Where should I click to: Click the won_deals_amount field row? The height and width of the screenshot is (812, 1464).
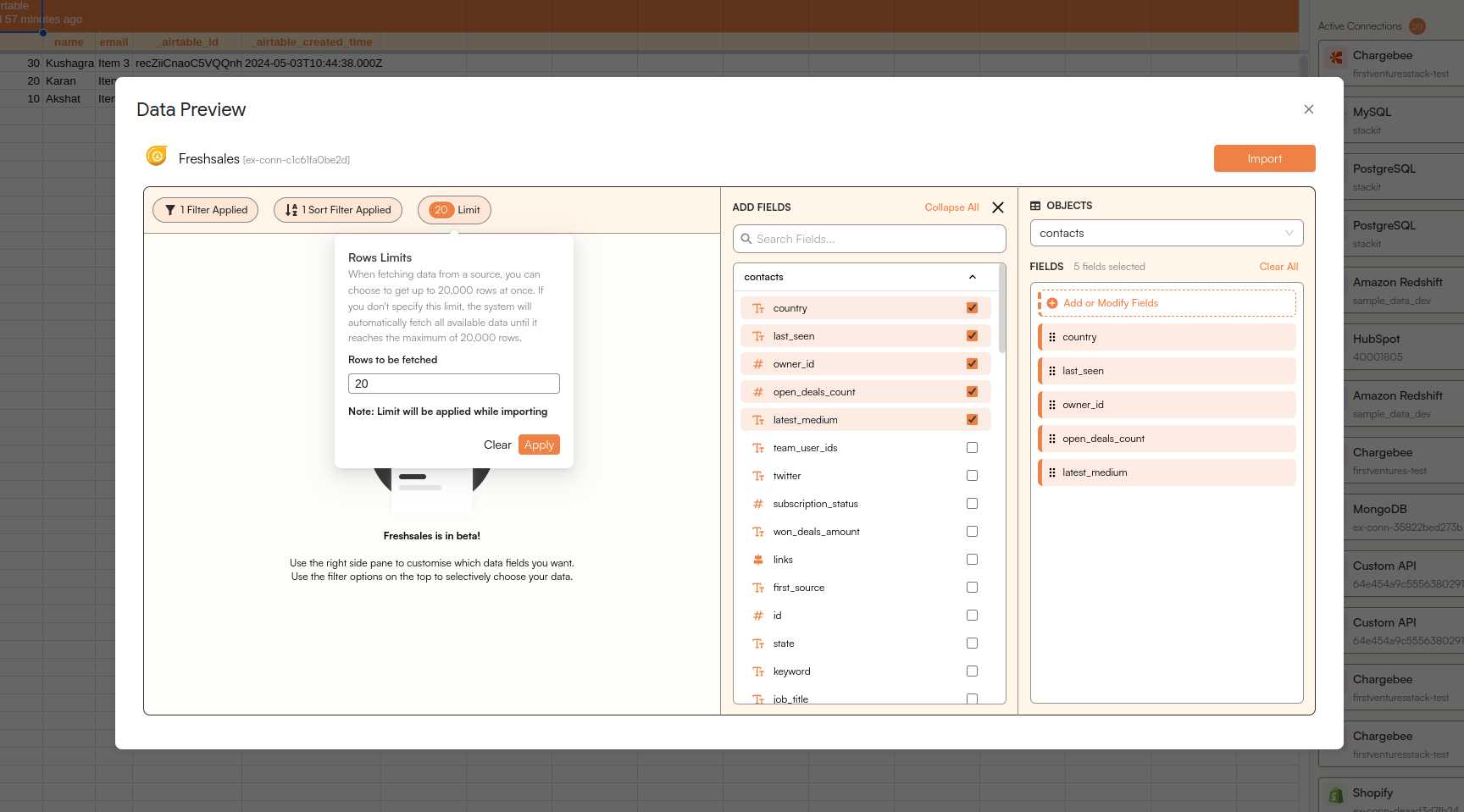tap(865, 532)
